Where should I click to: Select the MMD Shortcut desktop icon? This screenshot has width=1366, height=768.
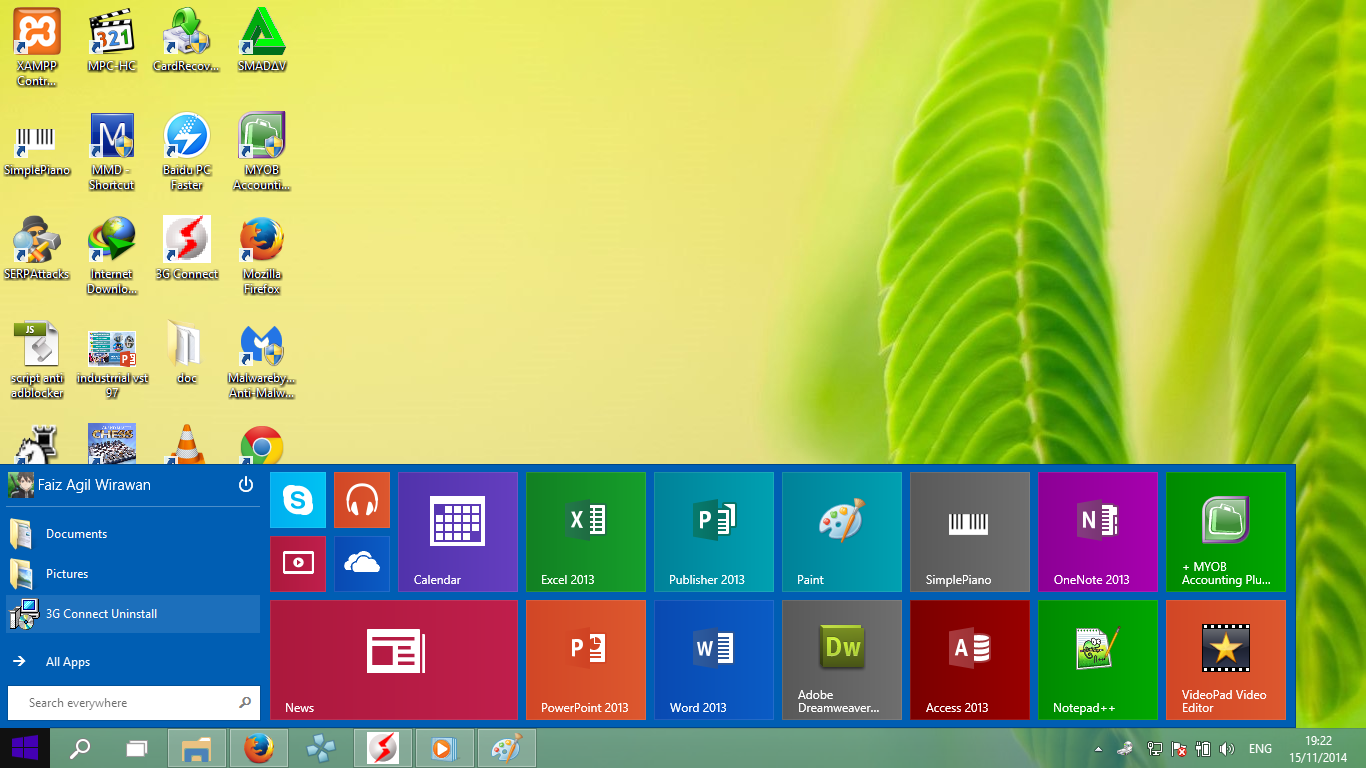(112, 152)
